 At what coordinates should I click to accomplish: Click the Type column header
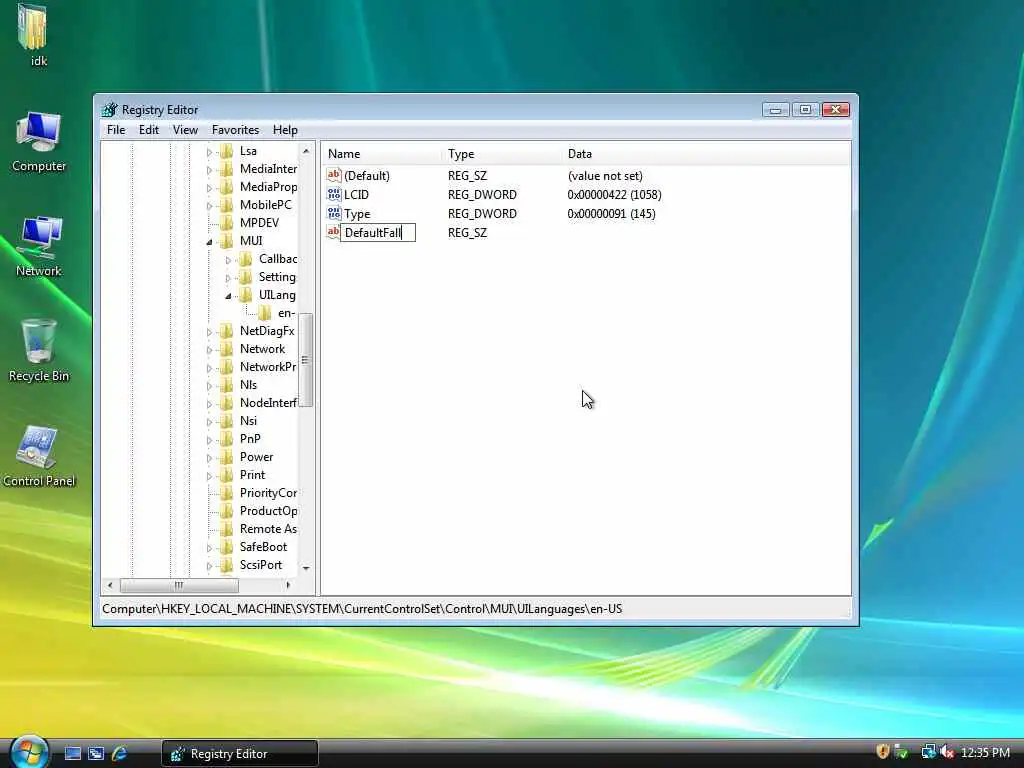[x=501, y=154]
